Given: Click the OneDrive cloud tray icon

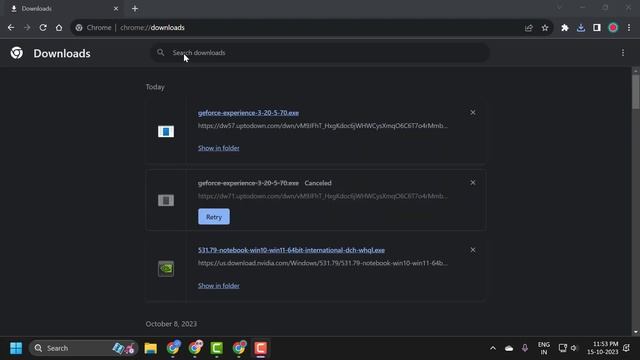Looking at the screenshot, I should 509,348.
